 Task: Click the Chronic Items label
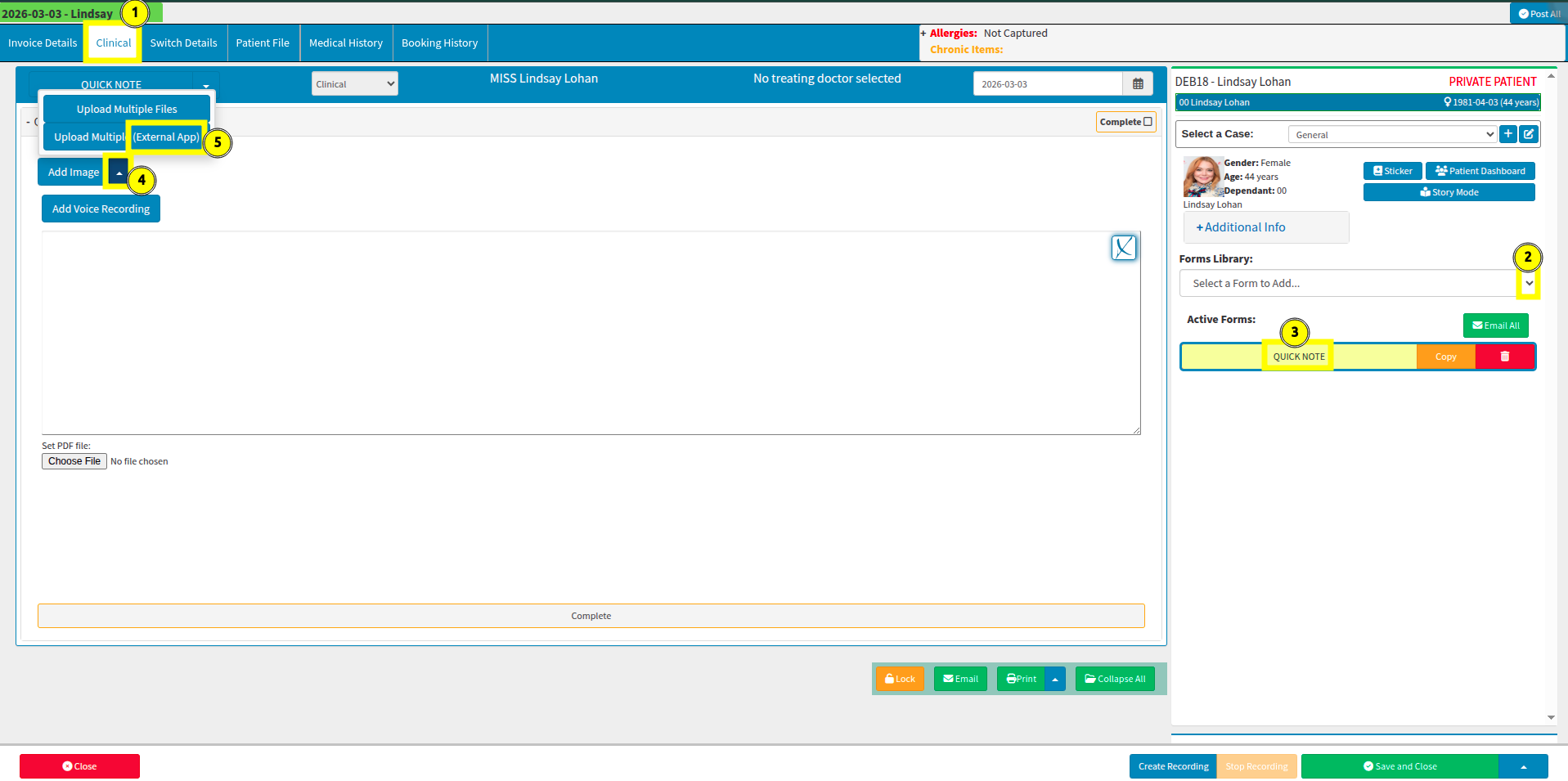click(x=966, y=50)
